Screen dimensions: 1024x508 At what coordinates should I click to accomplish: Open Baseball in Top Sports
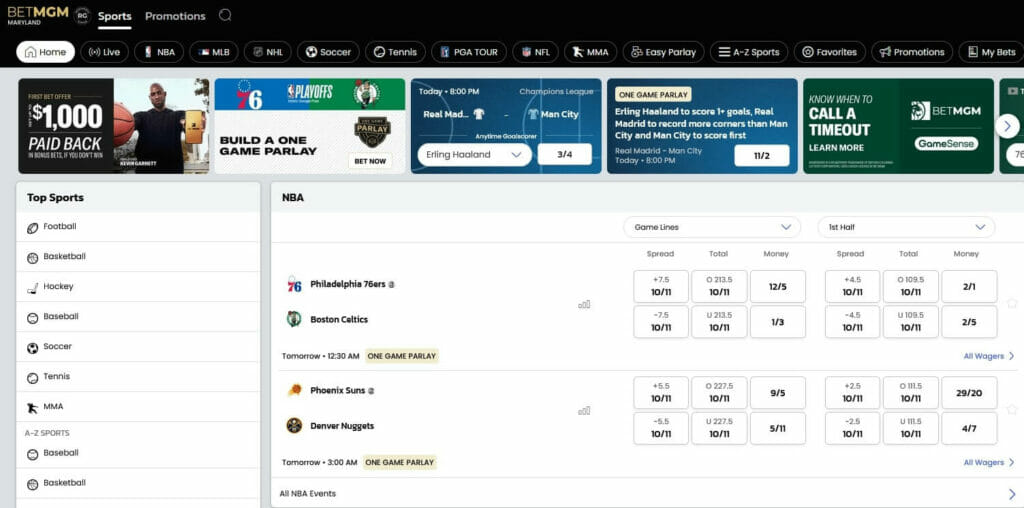click(138, 317)
